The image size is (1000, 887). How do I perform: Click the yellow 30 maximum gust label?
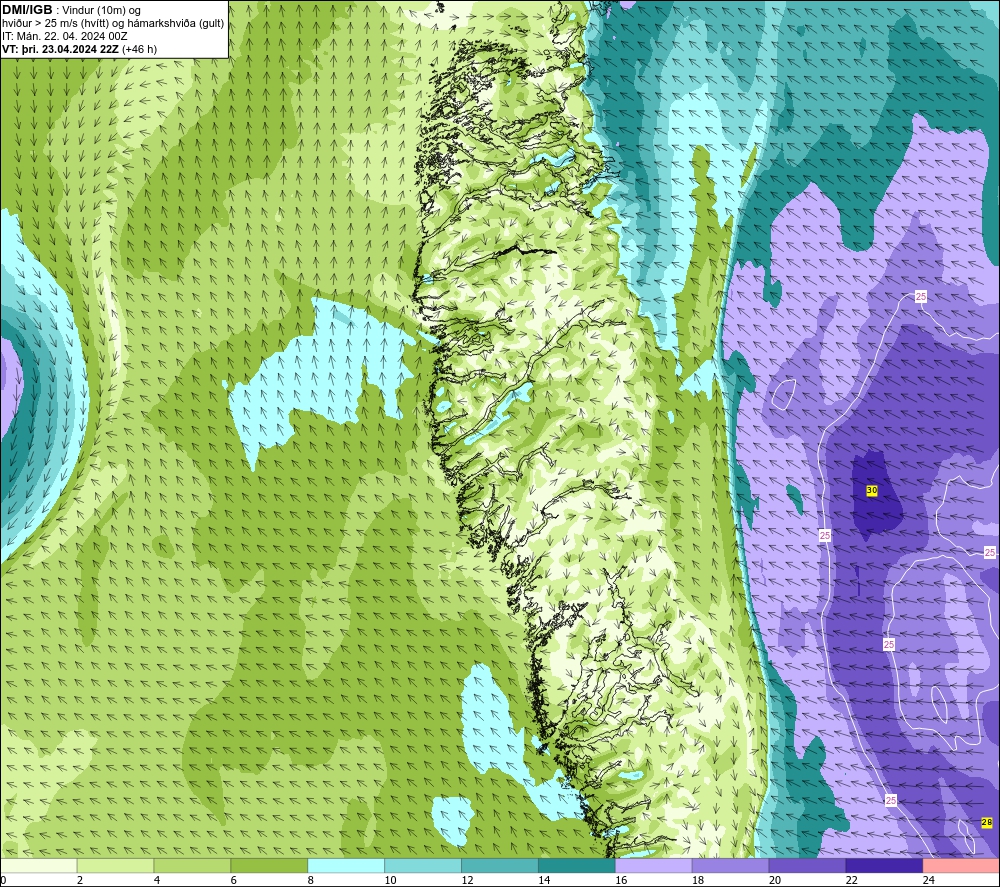click(x=872, y=490)
